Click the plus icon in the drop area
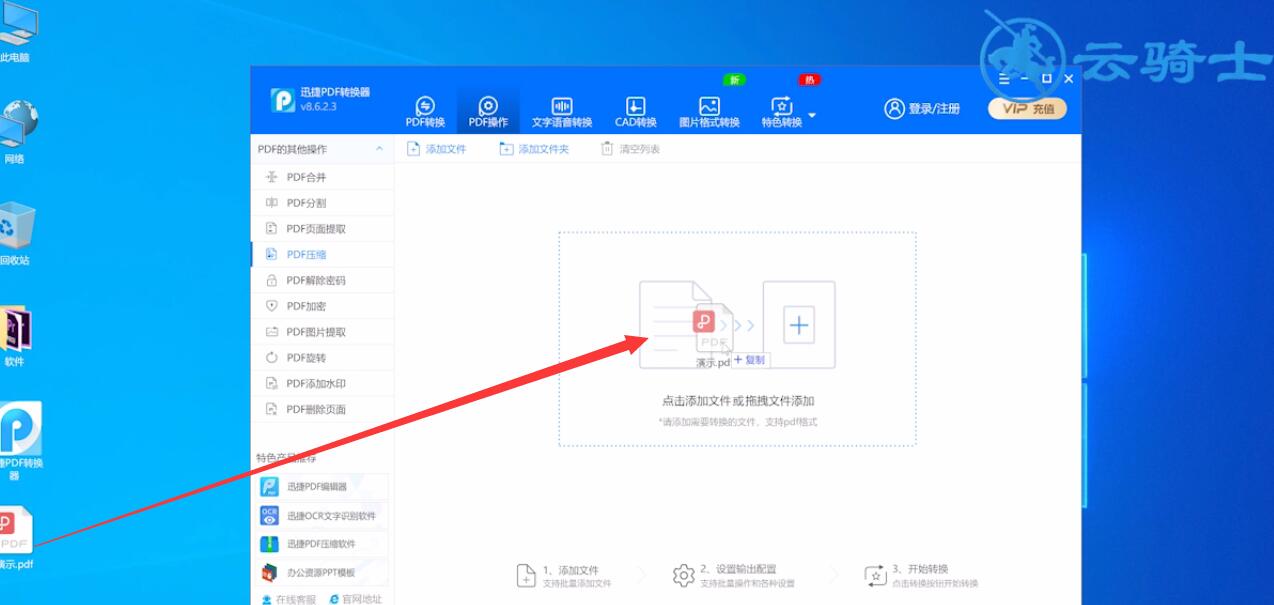 (799, 325)
